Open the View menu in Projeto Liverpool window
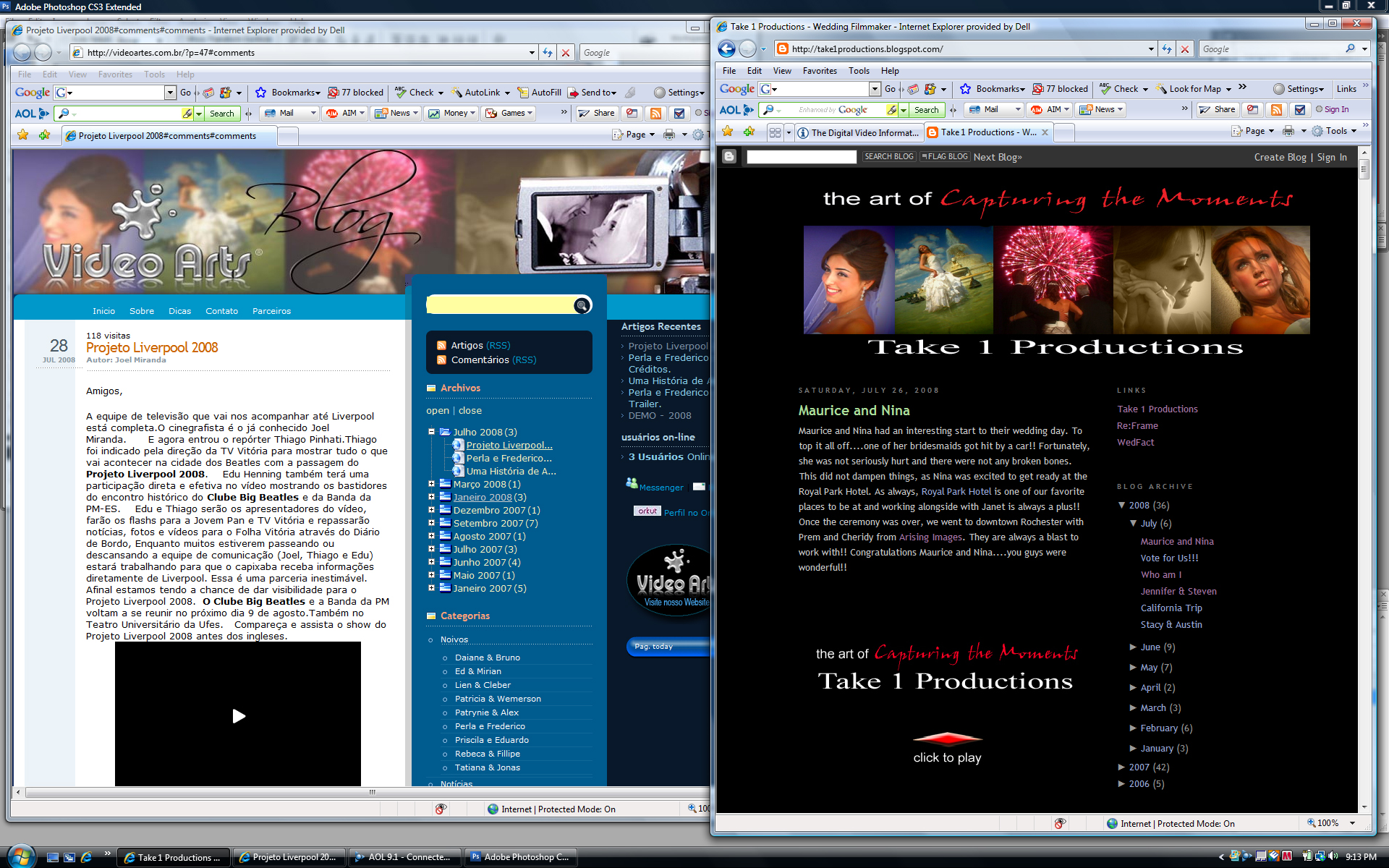 [77, 75]
